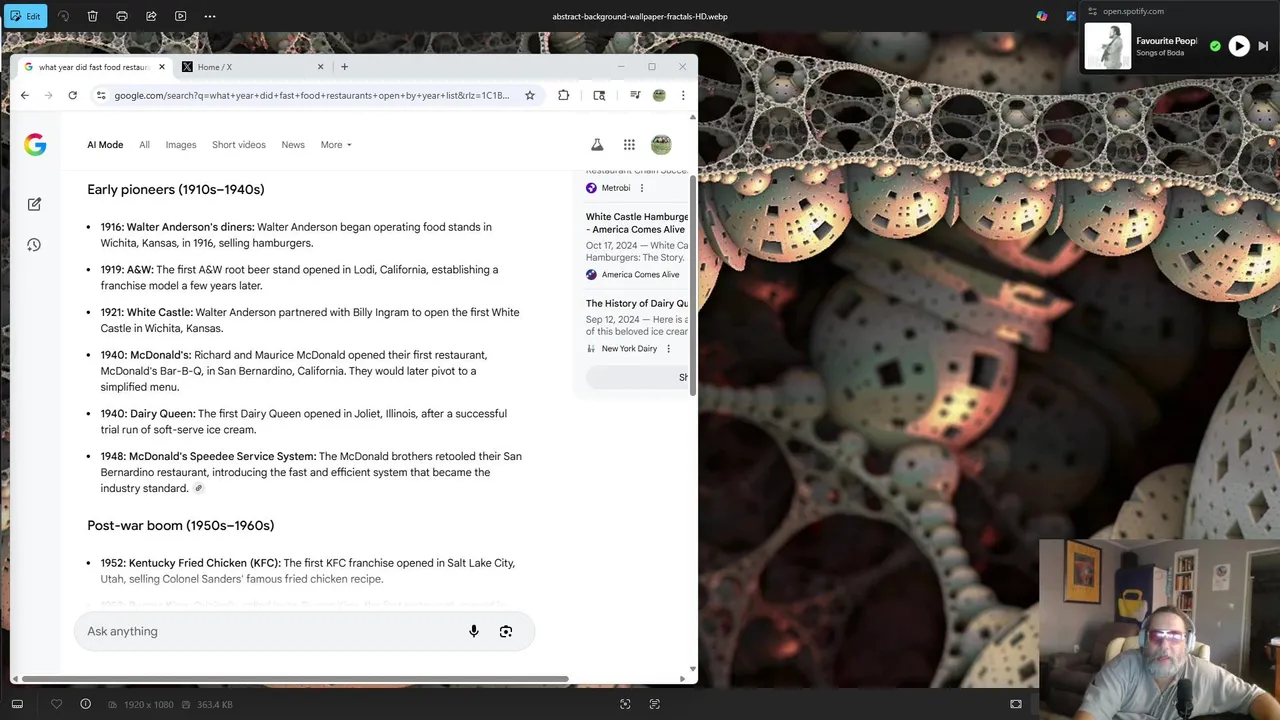Reload the Google page
The image size is (1280, 720).
(x=72, y=95)
